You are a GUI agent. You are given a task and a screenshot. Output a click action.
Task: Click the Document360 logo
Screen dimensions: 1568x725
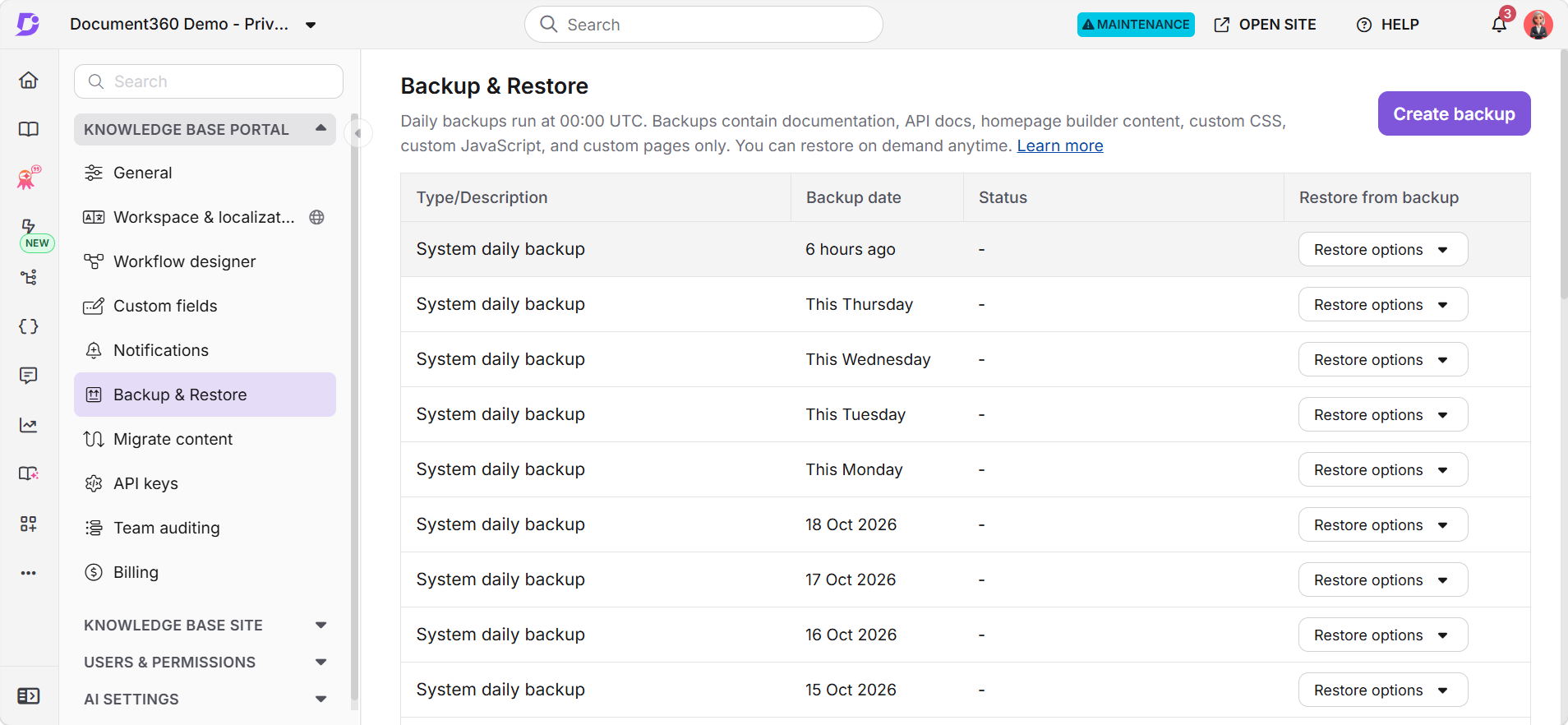point(28,24)
